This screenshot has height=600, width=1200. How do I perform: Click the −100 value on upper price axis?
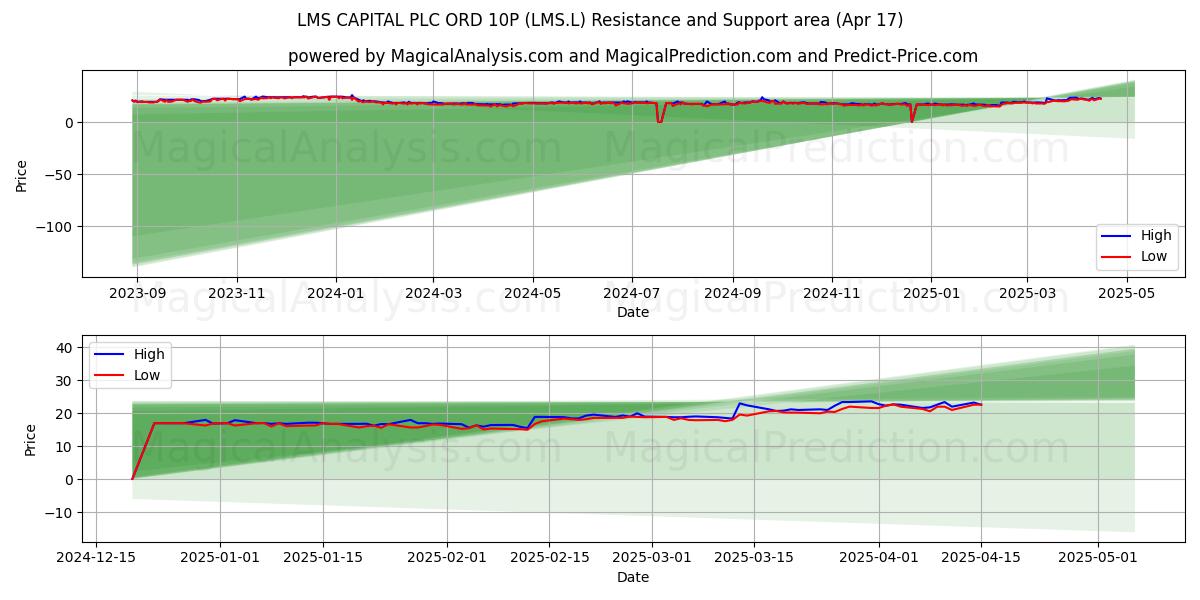coord(55,227)
